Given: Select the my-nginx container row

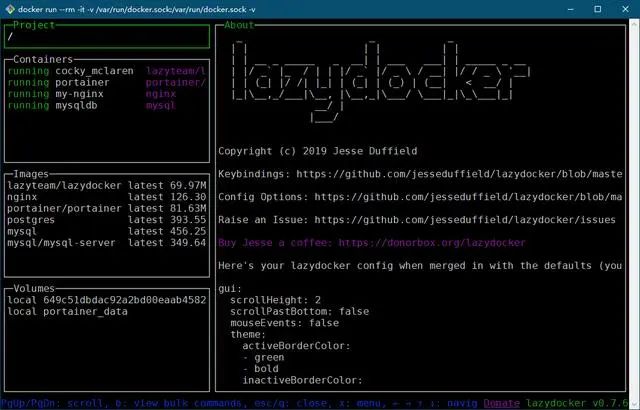Looking at the screenshot, I should click(107, 94).
